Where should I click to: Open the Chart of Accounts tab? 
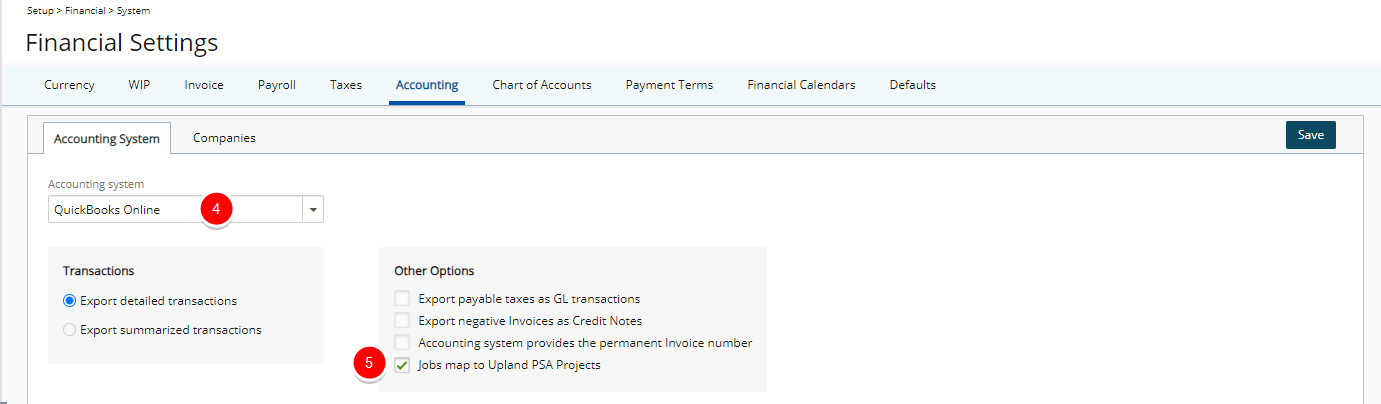(x=542, y=85)
